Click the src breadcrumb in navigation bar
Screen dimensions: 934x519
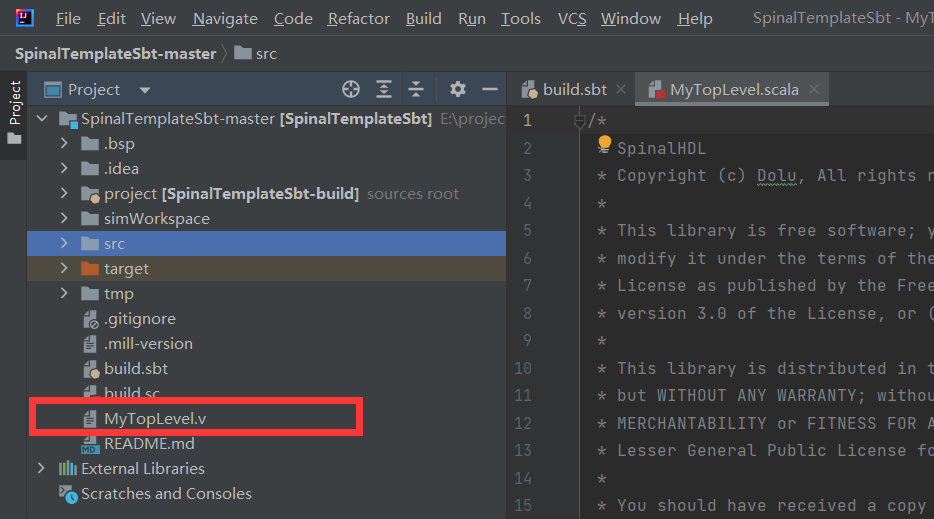pos(256,54)
